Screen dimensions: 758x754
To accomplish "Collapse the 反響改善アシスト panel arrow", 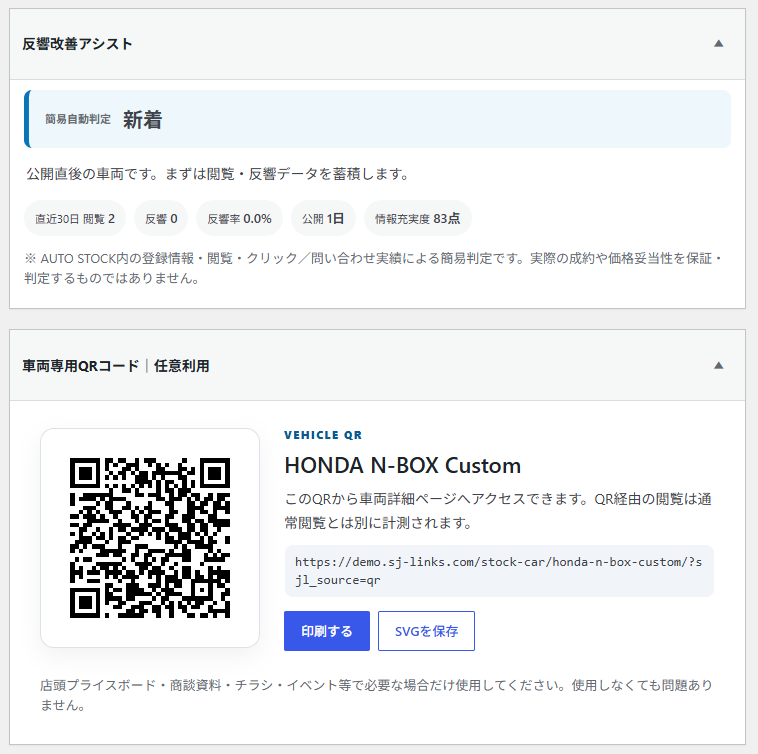I will [718, 44].
